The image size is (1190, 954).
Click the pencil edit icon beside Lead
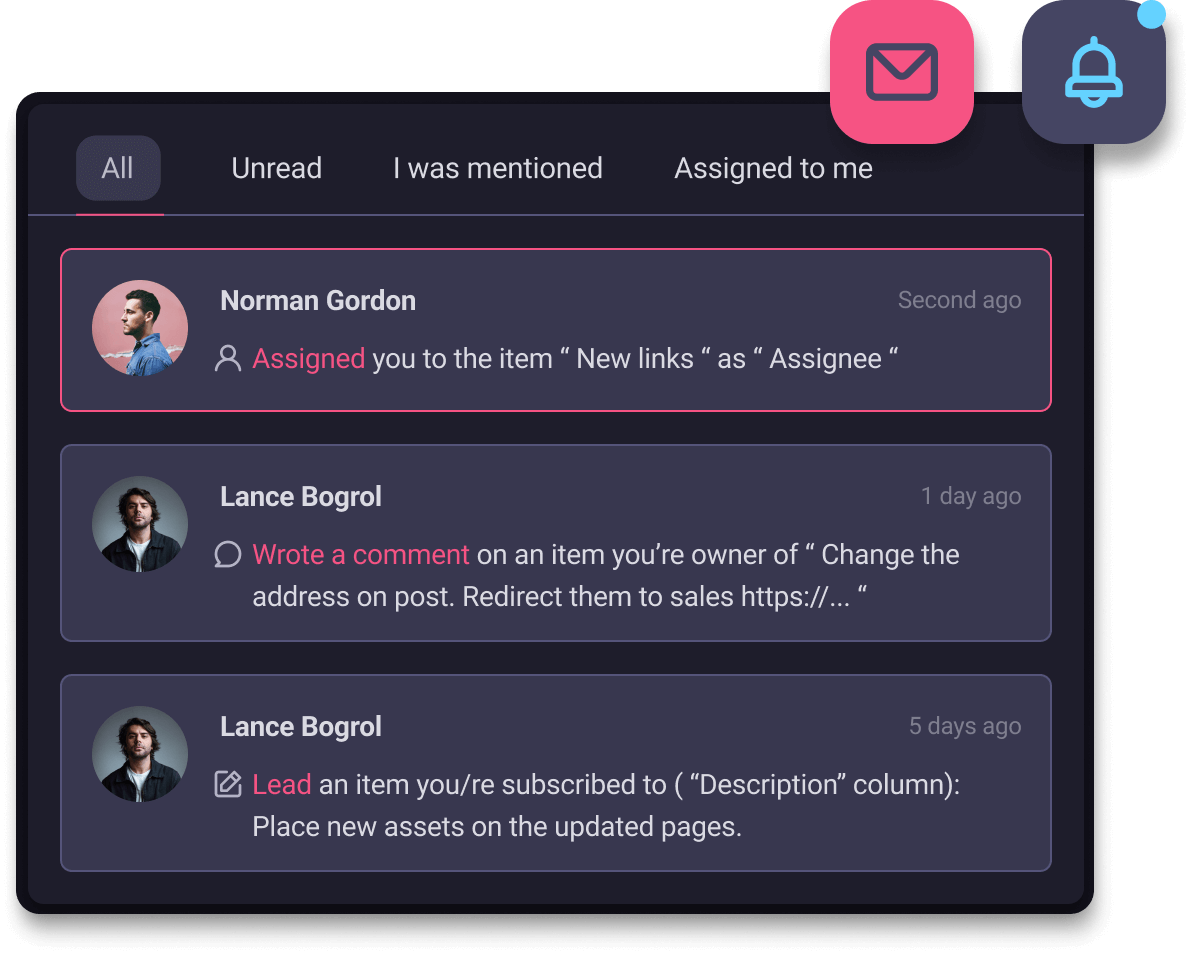[228, 784]
